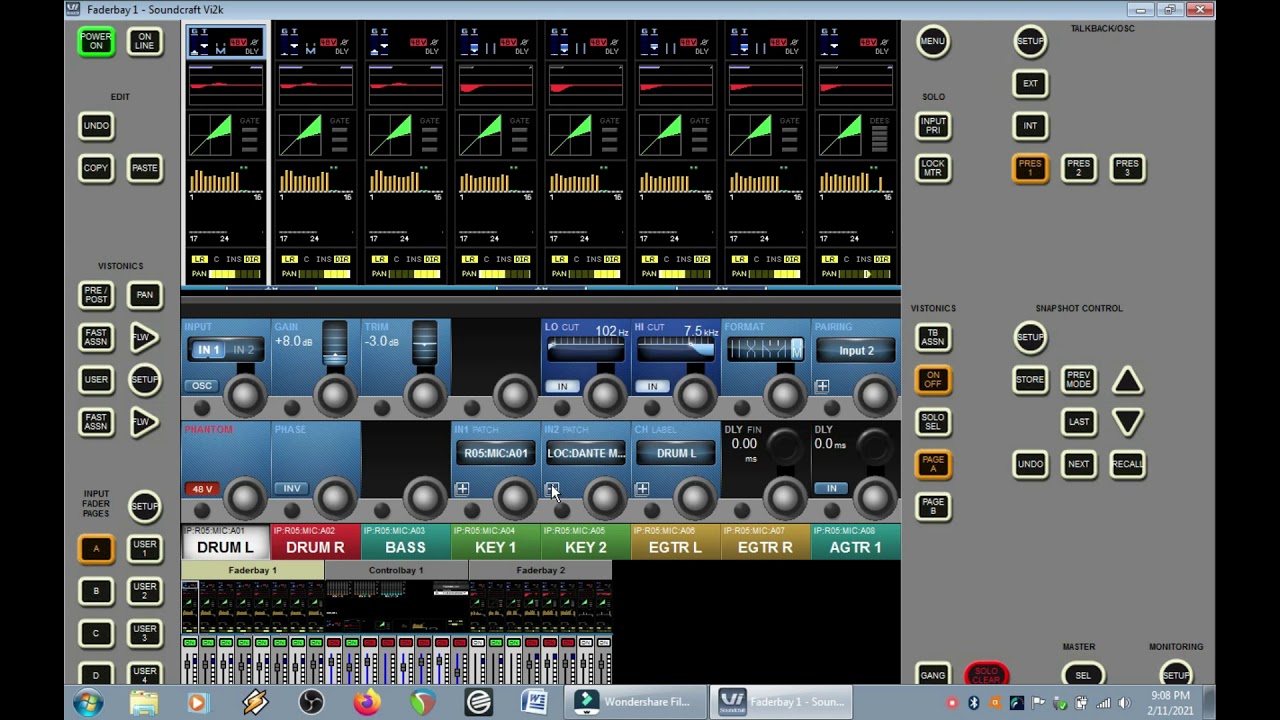
Task: Select input fader page A
Action: pos(96,548)
